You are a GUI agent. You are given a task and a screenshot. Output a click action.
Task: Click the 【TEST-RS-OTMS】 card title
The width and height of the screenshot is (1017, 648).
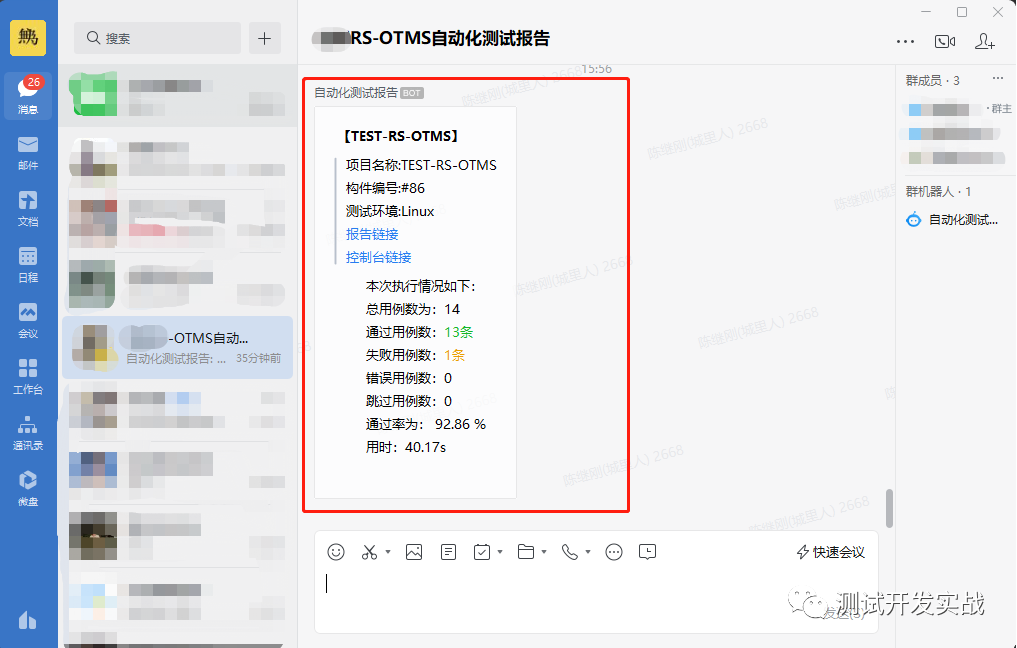tap(401, 136)
